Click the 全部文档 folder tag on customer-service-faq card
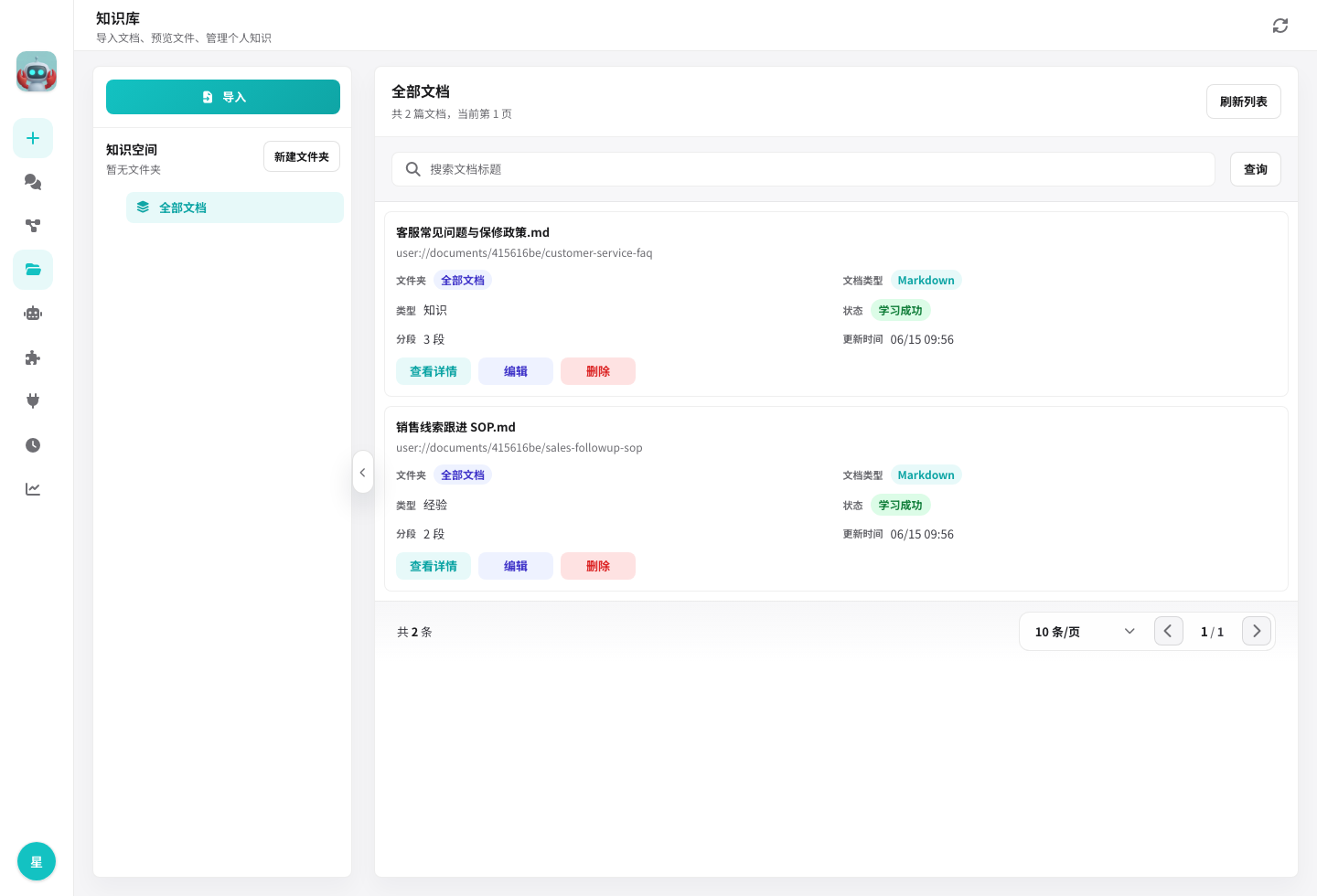1317x896 pixels. tap(463, 281)
